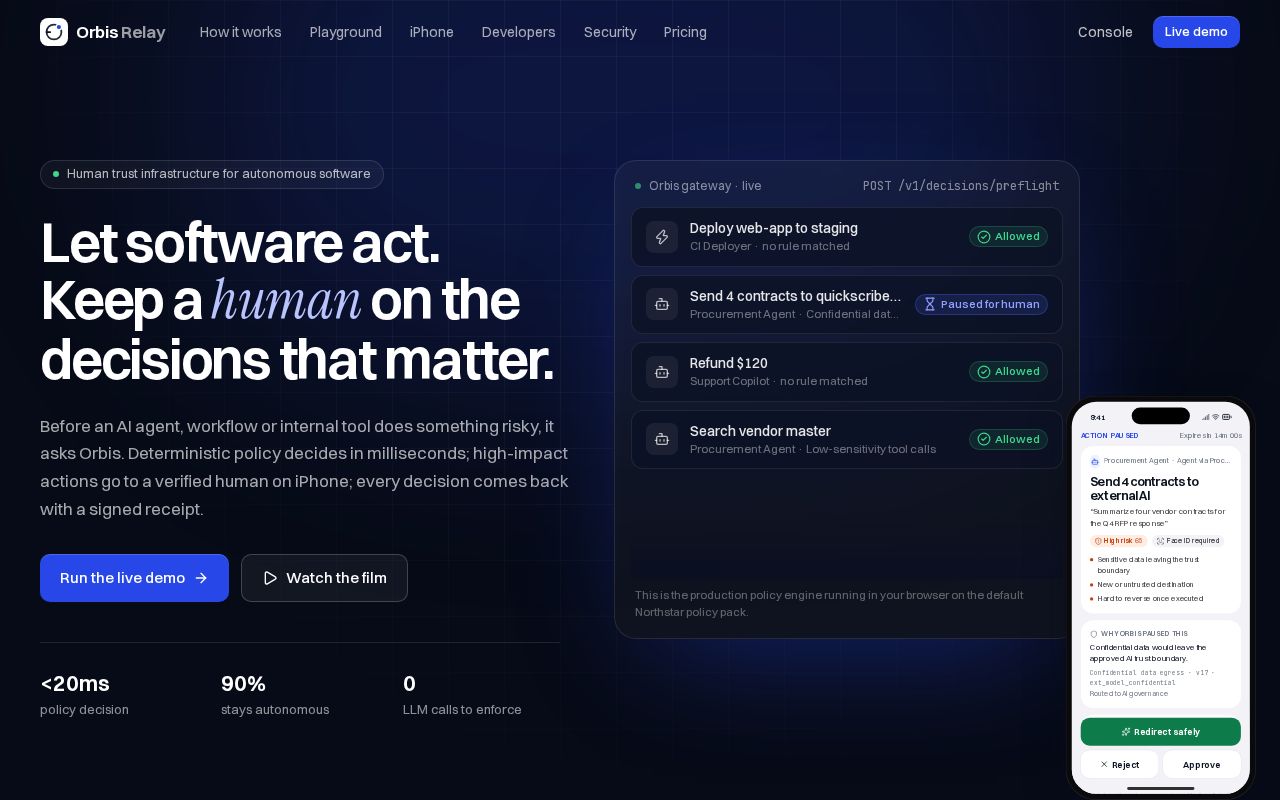This screenshot has height=800, width=1280.
Task: Click the <20ms policy decision stat
Action: (85, 695)
